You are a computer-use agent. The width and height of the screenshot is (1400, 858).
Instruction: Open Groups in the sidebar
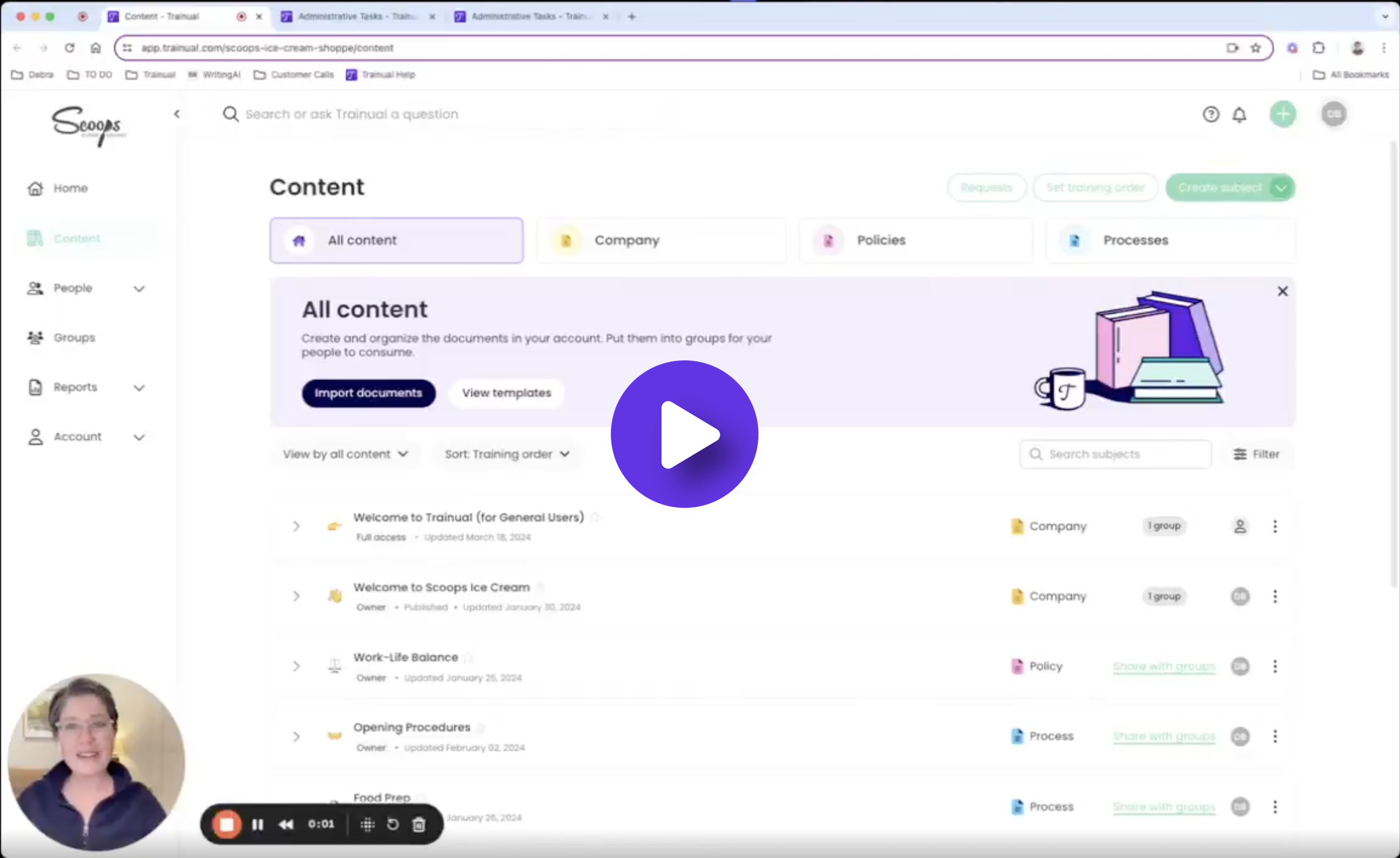(x=74, y=337)
